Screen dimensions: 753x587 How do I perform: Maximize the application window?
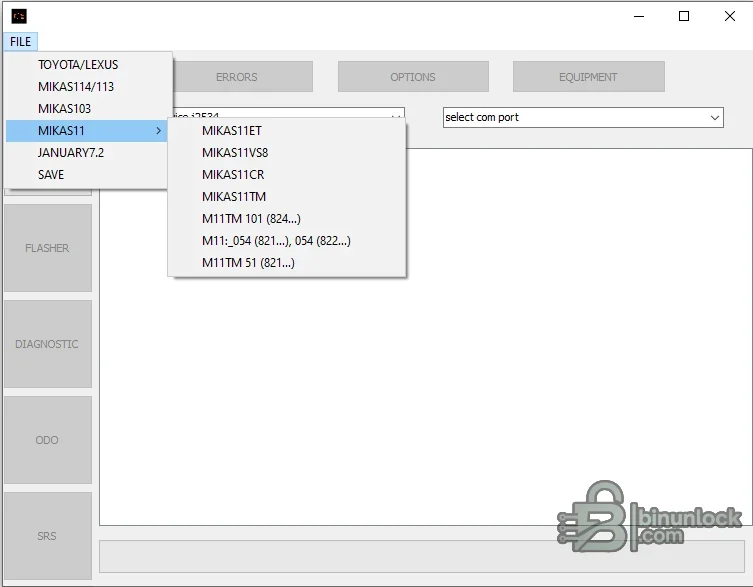pyautogui.click(x=684, y=16)
